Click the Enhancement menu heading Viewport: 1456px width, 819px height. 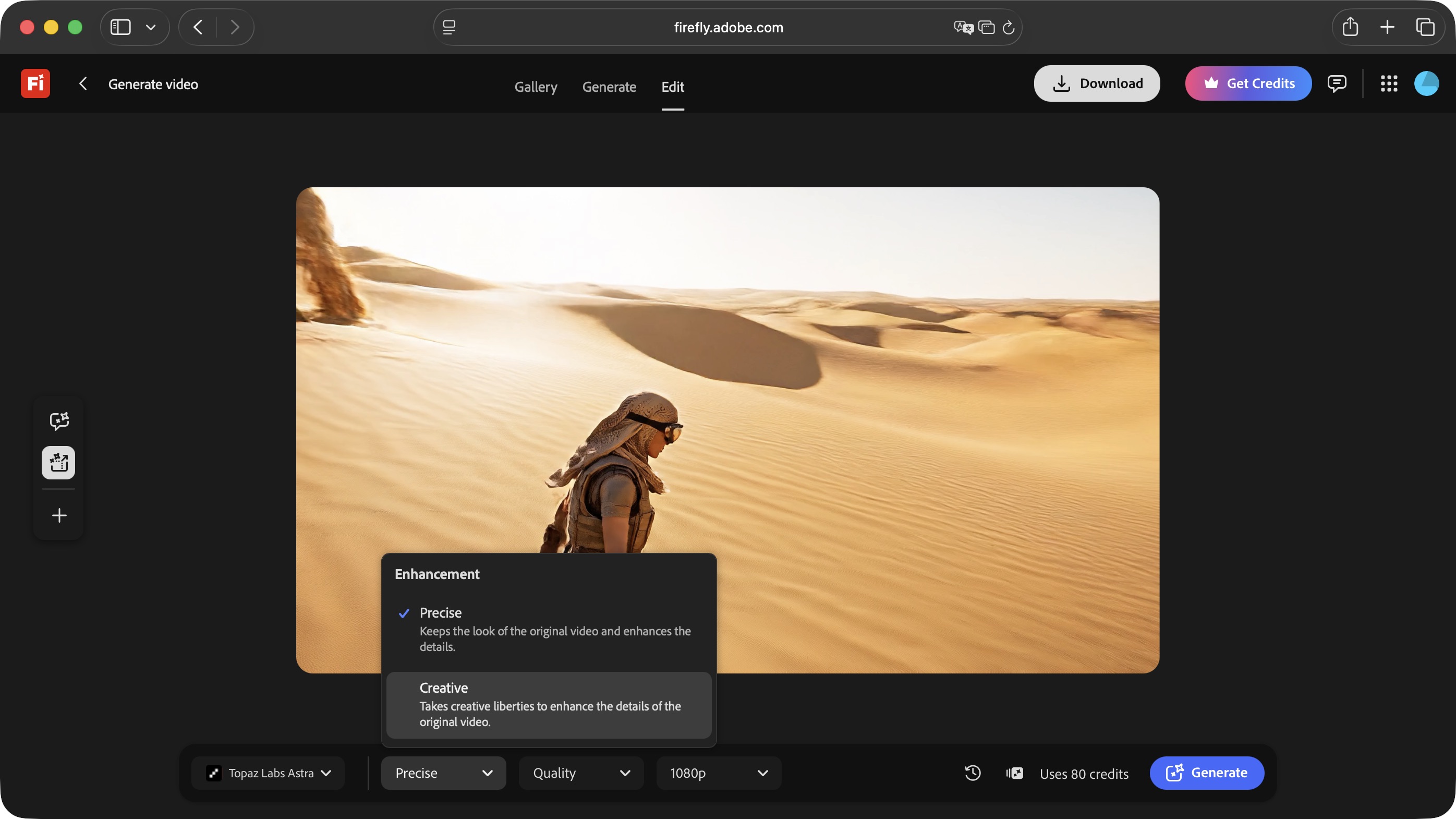(x=436, y=574)
